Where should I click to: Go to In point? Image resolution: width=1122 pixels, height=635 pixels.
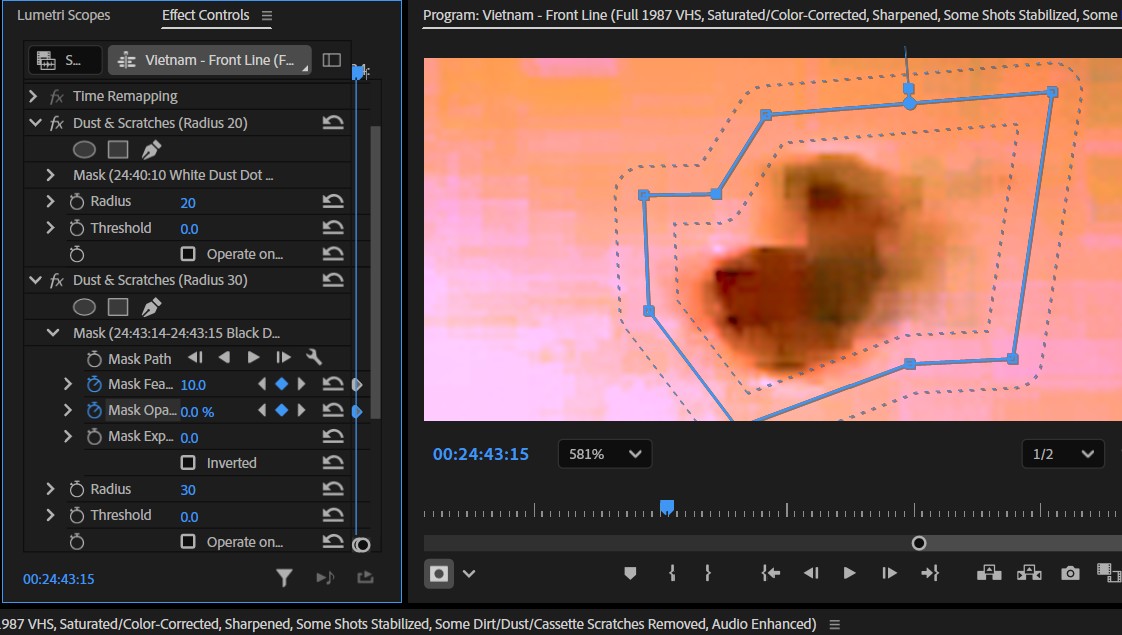click(771, 573)
